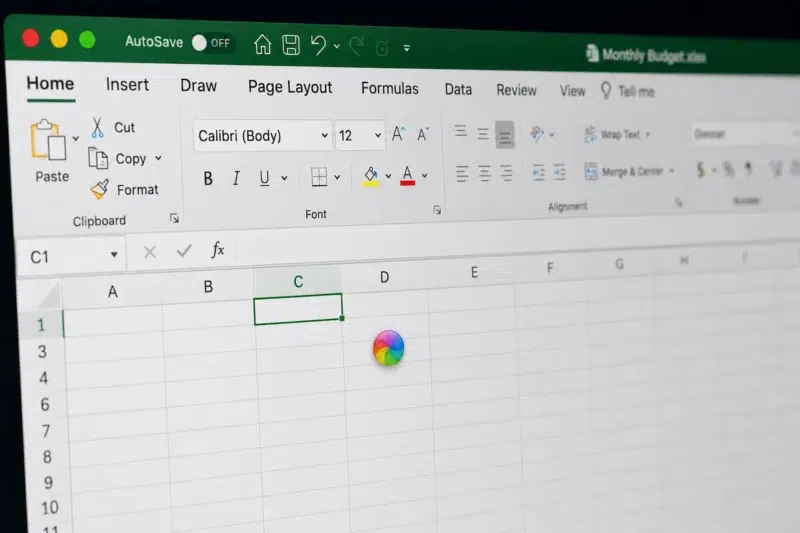Viewport: 800px width, 533px height.
Task: Toggle Bold formatting
Action: (208, 179)
